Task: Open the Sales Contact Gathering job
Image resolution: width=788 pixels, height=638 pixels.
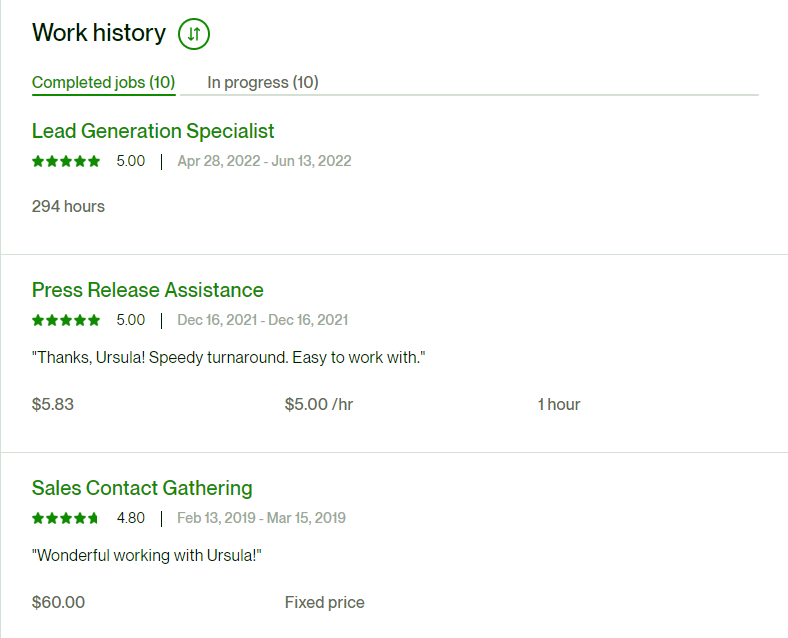Action: pyautogui.click(x=142, y=488)
